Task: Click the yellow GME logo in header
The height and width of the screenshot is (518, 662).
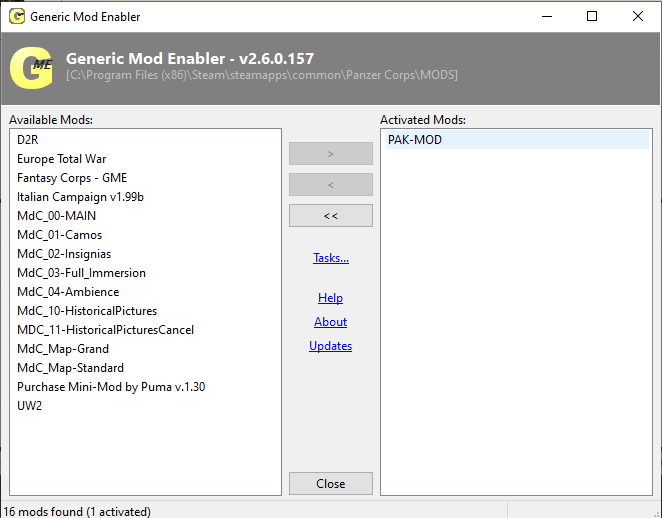Action: coord(32,68)
